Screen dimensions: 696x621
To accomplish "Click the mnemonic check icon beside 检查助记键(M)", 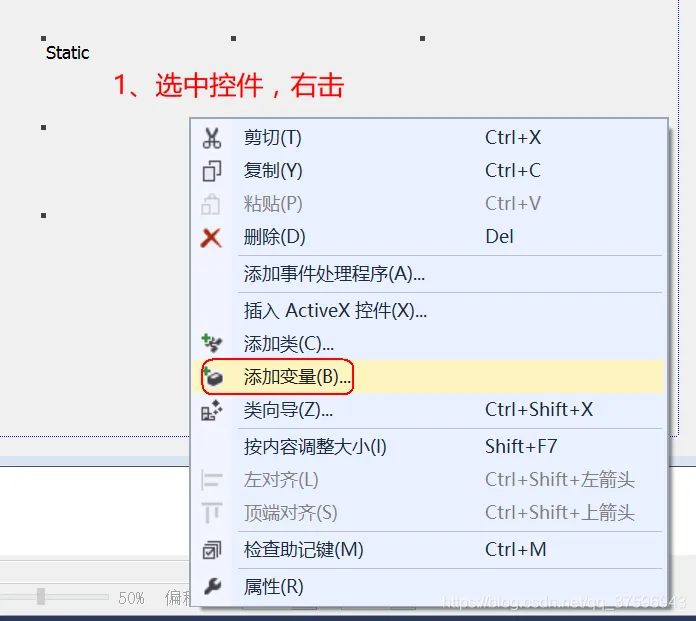I will pos(212,550).
